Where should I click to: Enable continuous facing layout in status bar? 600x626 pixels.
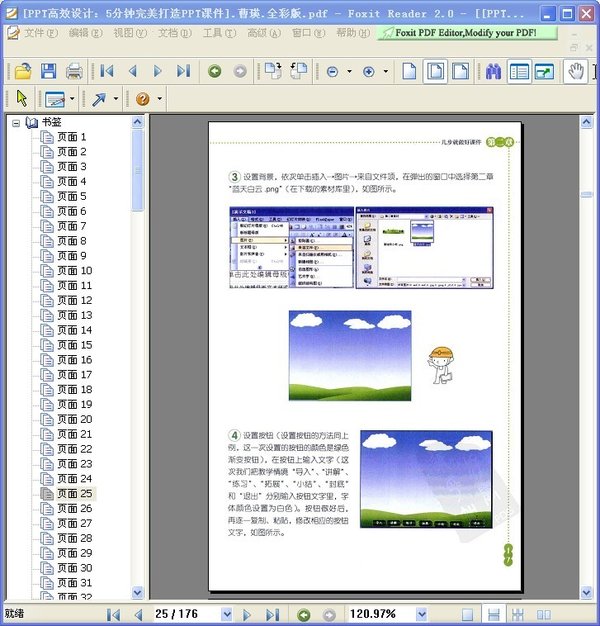(518, 614)
